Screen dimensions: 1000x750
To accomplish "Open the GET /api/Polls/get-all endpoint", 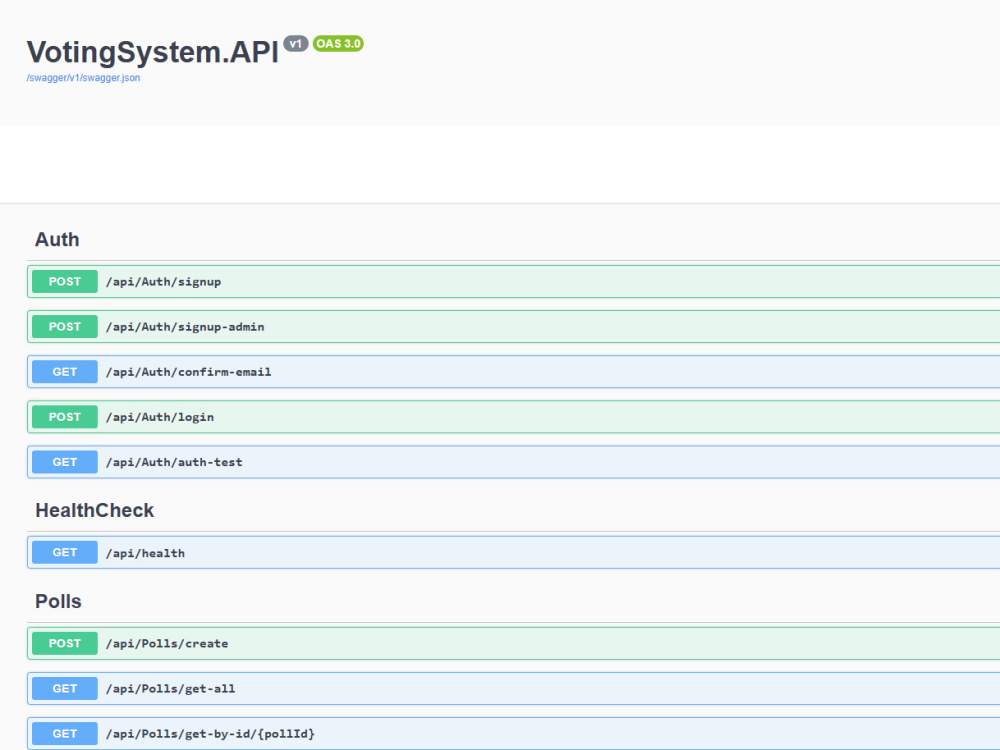I will pos(513,689).
